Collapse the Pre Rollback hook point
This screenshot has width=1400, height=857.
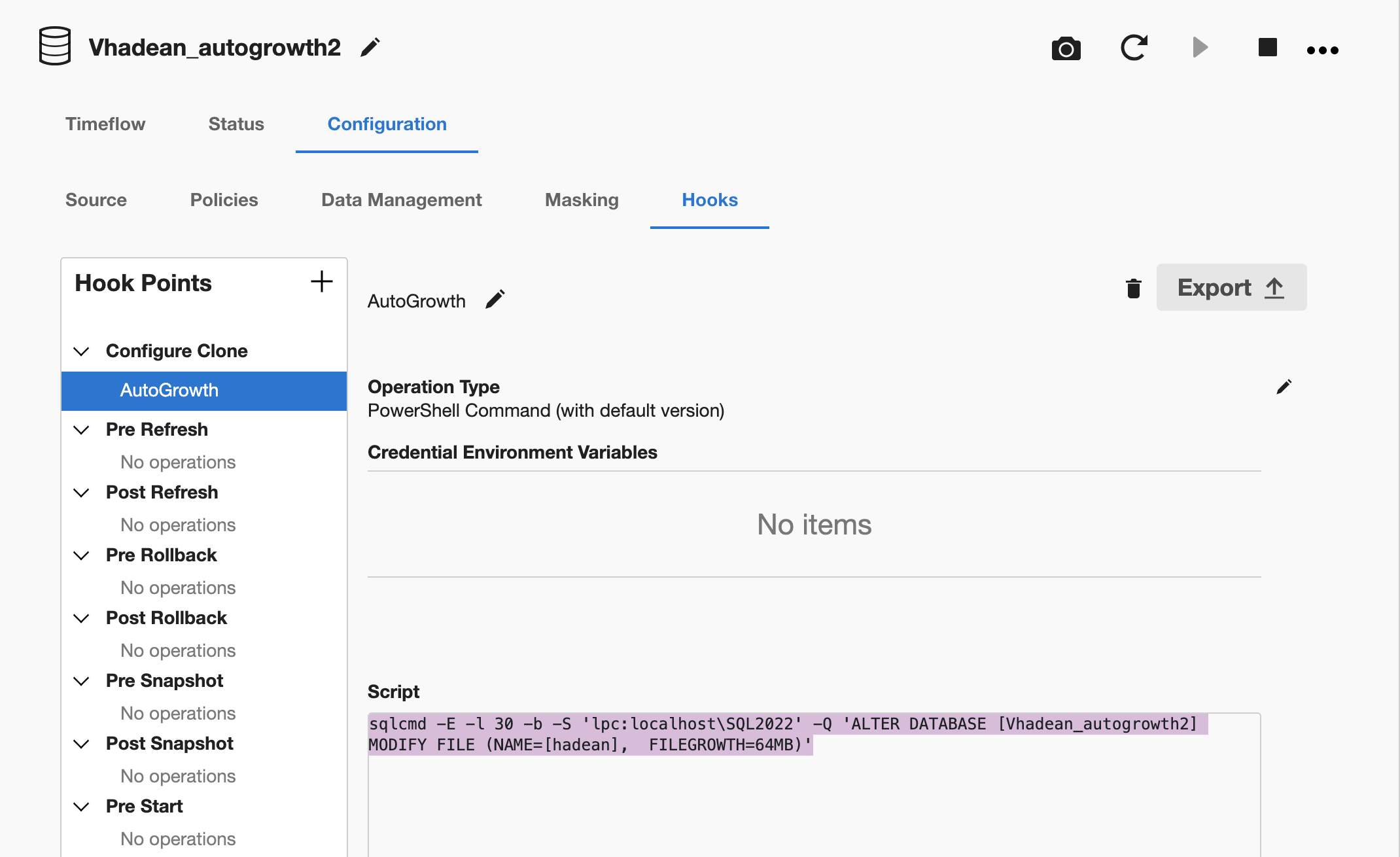(81, 555)
